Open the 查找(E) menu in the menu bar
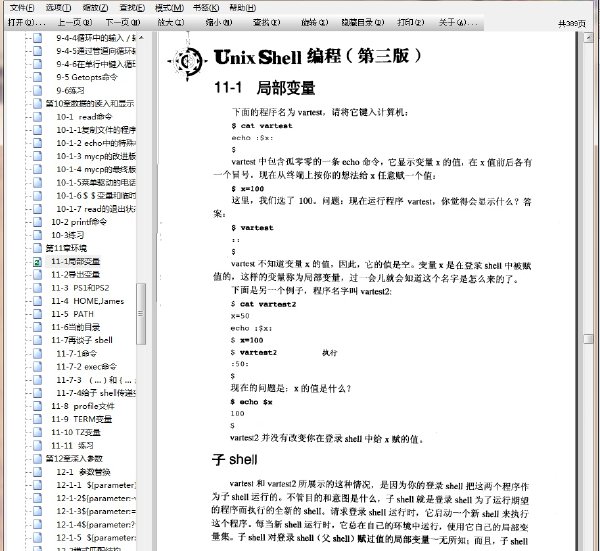Viewport: 600px width, 551px height. (132, 8)
